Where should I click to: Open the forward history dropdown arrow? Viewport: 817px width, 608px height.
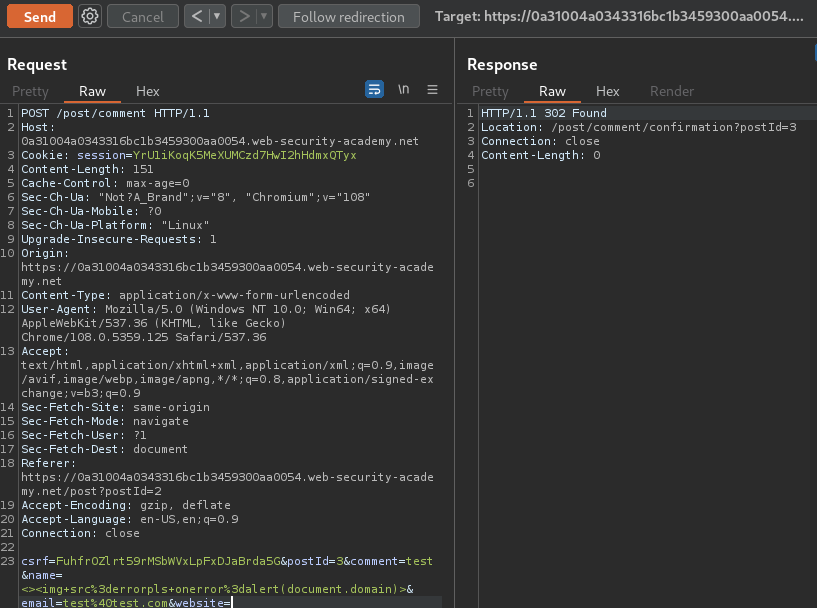(264, 17)
